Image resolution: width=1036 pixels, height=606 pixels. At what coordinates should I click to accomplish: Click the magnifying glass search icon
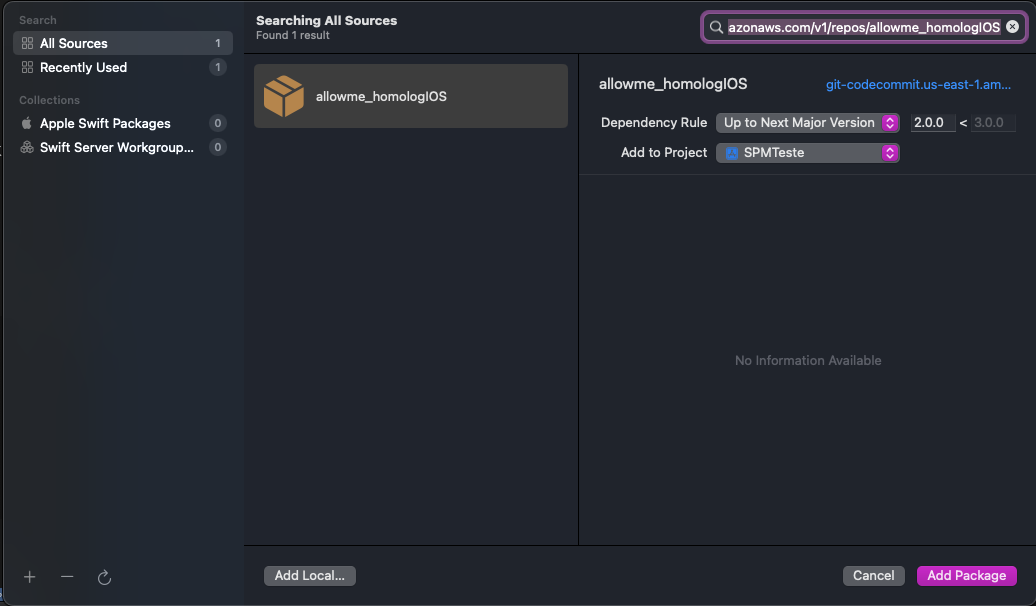(x=716, y=27)
